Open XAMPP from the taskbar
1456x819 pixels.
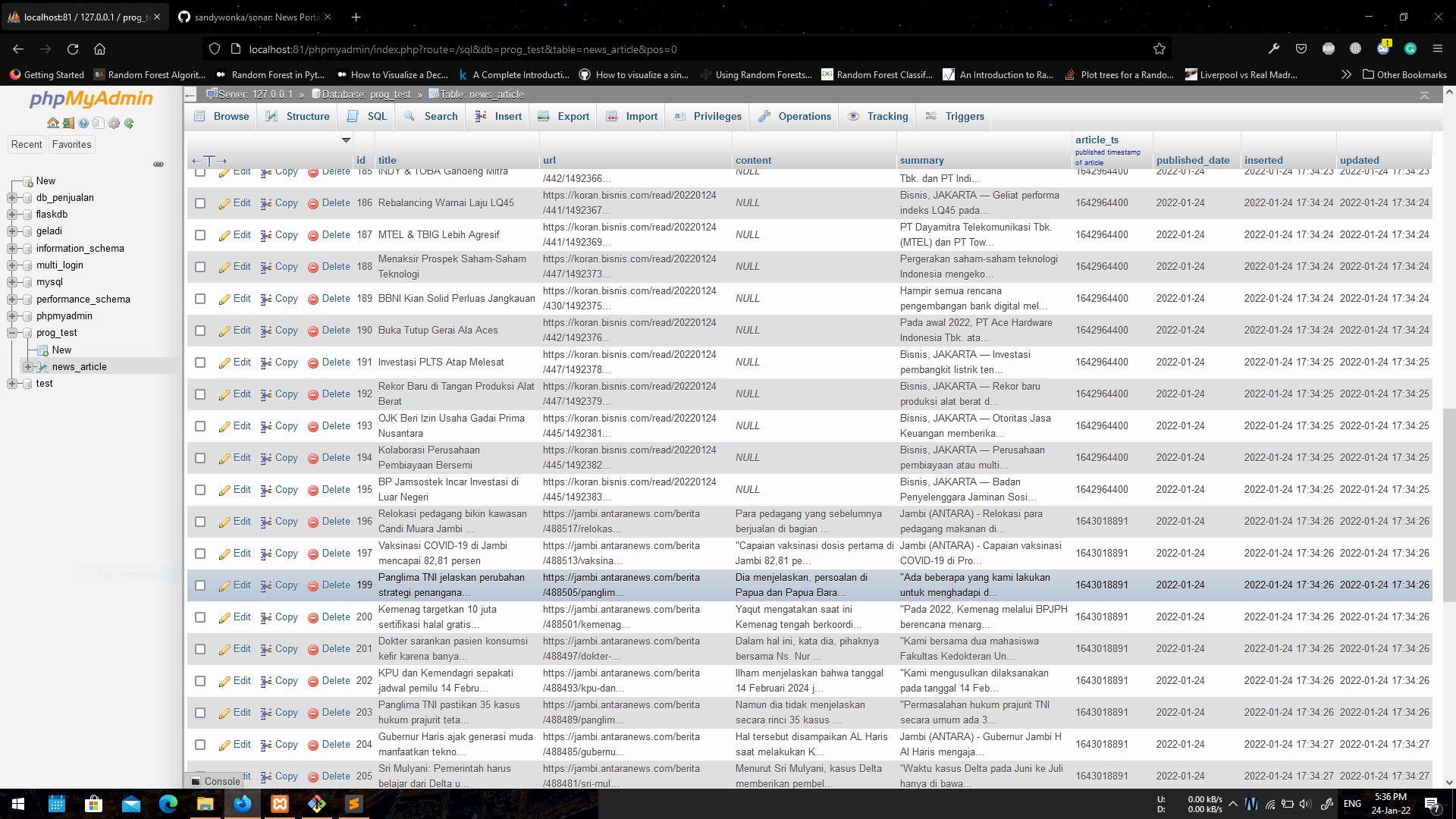pos(280,804)
